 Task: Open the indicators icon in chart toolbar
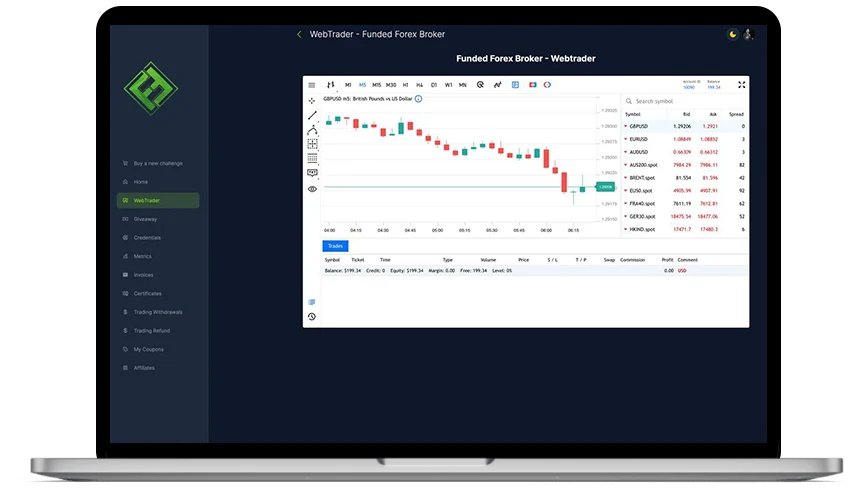coord(497,85)
